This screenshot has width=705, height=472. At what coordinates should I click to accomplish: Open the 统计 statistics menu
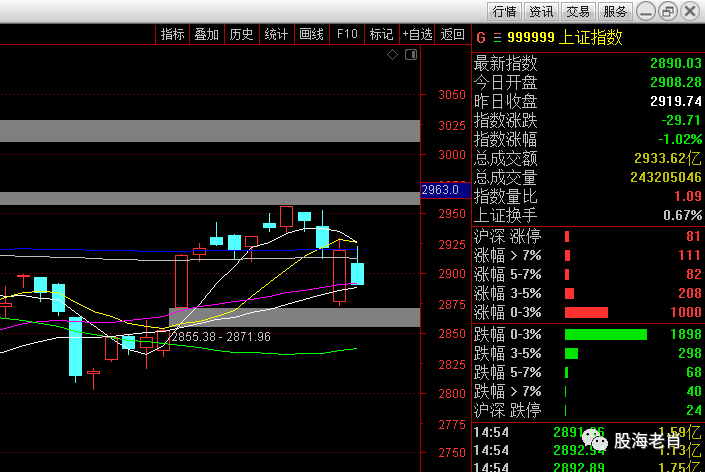[x=276, y=34]
